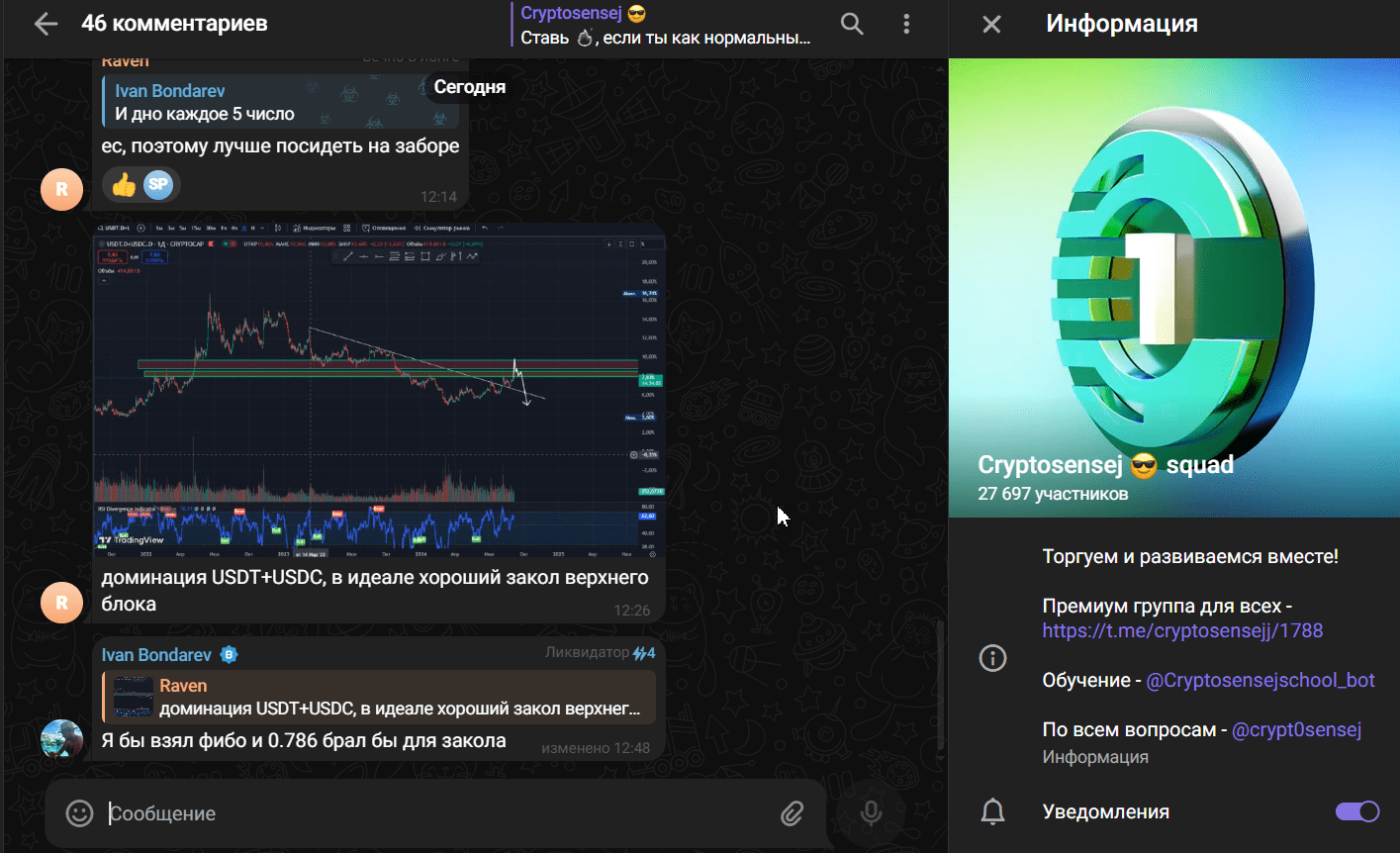Open the emoji picker smiley icon
The height and width of the screenshot is (853, 1400).
[x=79, y=813]
